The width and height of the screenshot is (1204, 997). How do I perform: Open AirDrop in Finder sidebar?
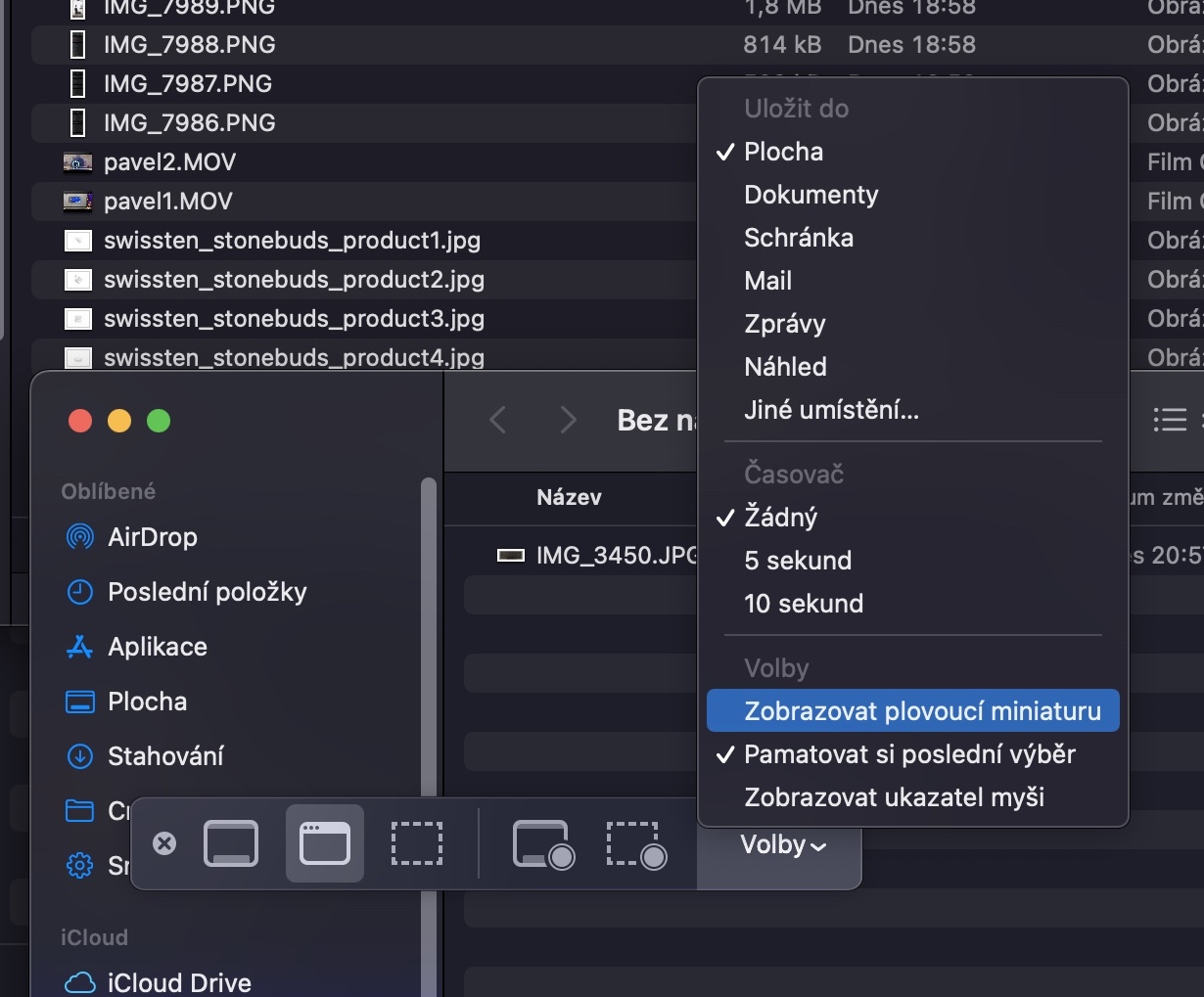click(x=152, y=537)
